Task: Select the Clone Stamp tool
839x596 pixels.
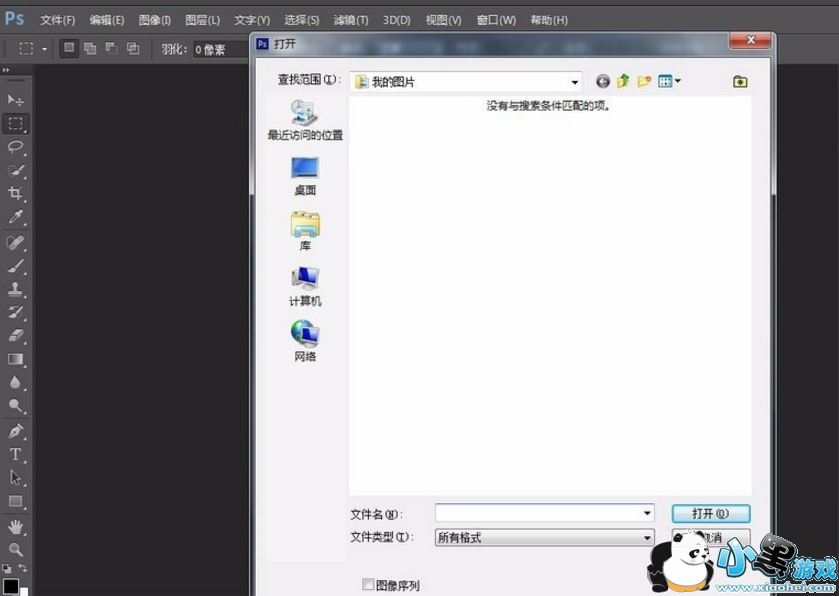Action: [x=15, y=290]
